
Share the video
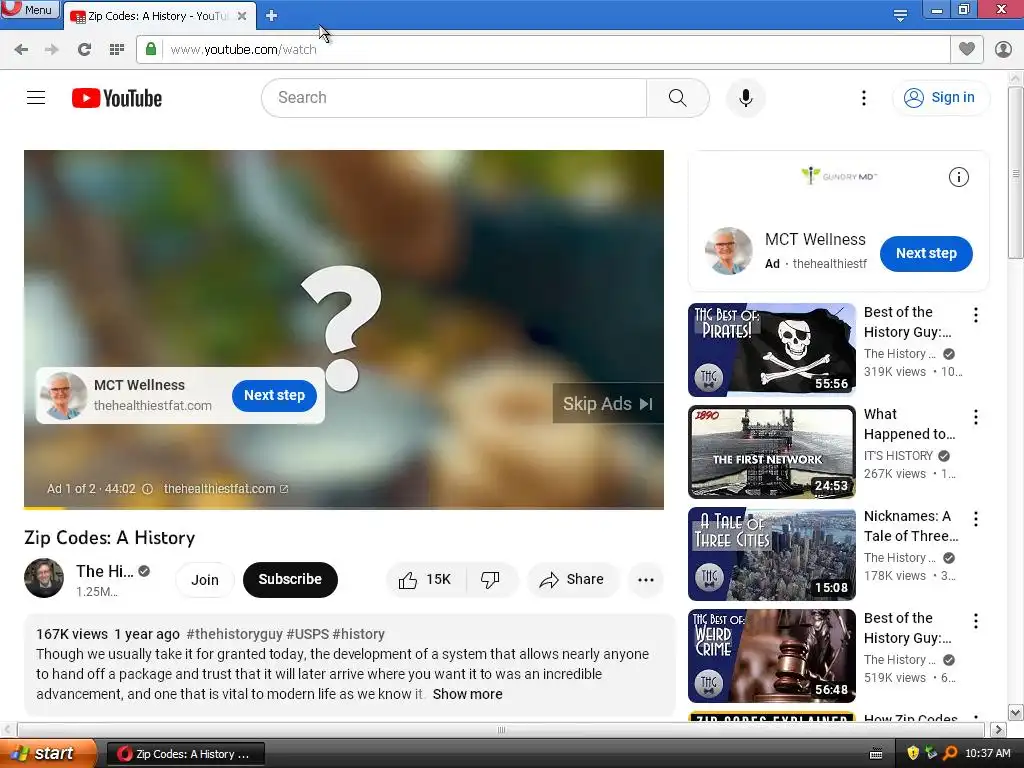(x=572, y=580)
